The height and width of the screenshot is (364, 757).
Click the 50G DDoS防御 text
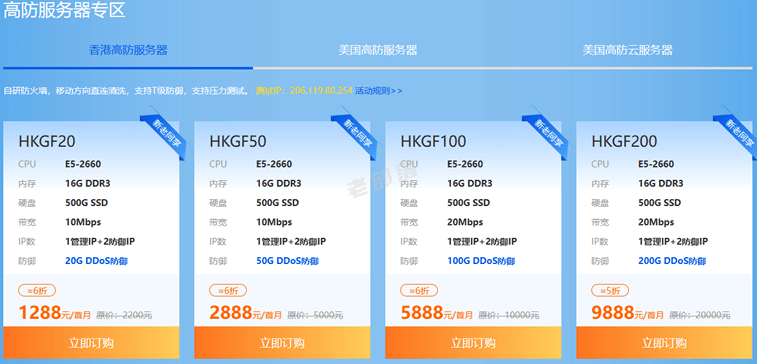coord(287,261)
